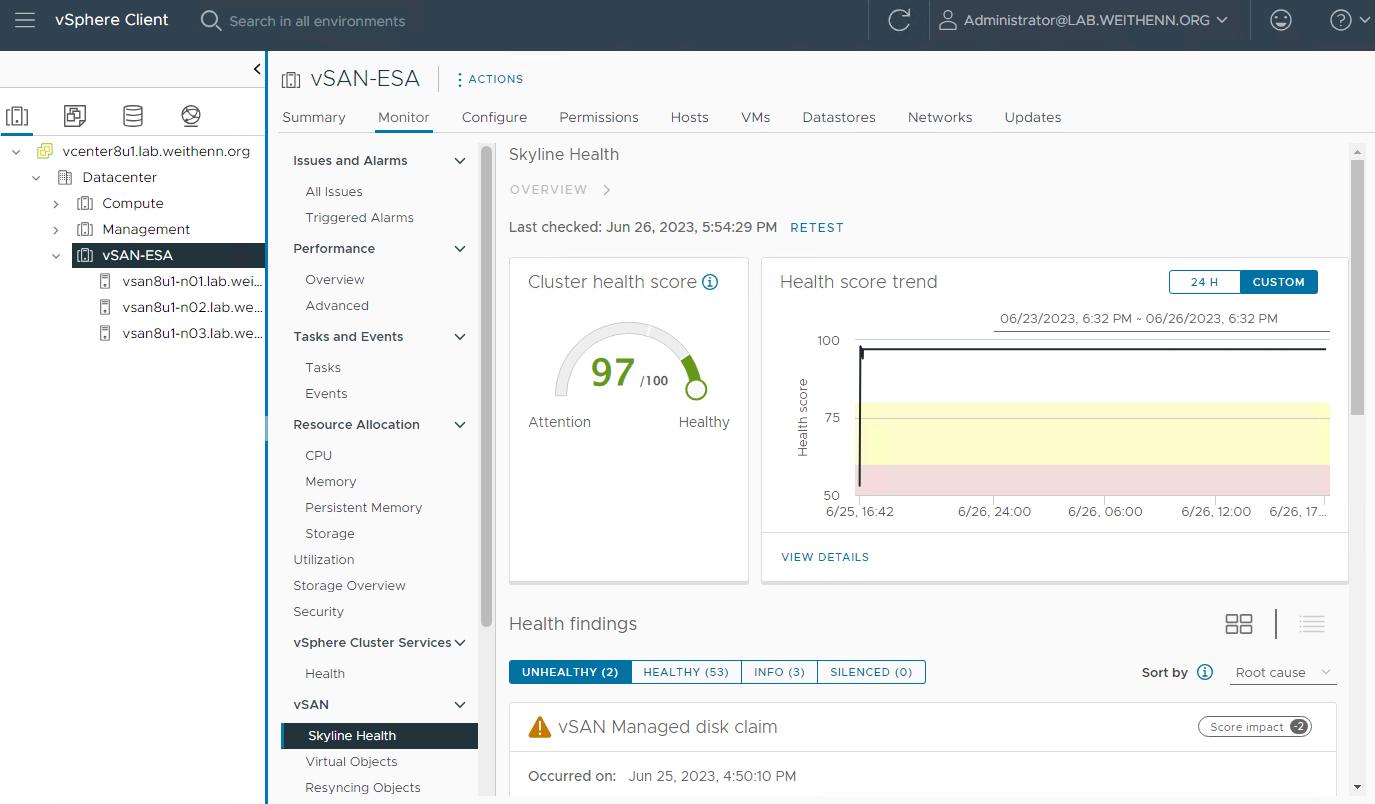Click the vSAN Managed disk claim warning icon
The image size is (1375, 804).
[540, 727]
